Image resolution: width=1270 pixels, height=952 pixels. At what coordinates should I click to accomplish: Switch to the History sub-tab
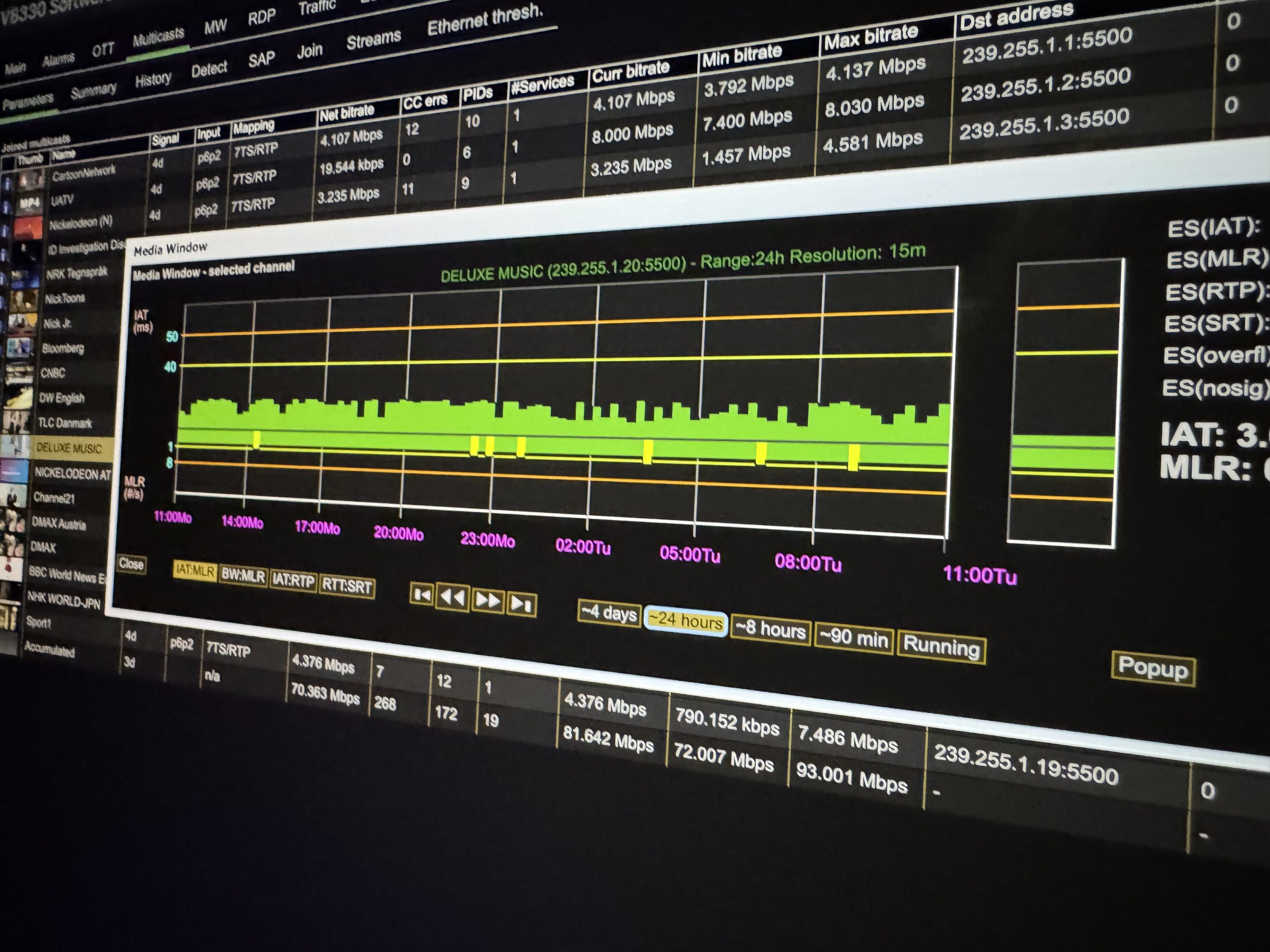pyautogui.click(x=153, y=79)
